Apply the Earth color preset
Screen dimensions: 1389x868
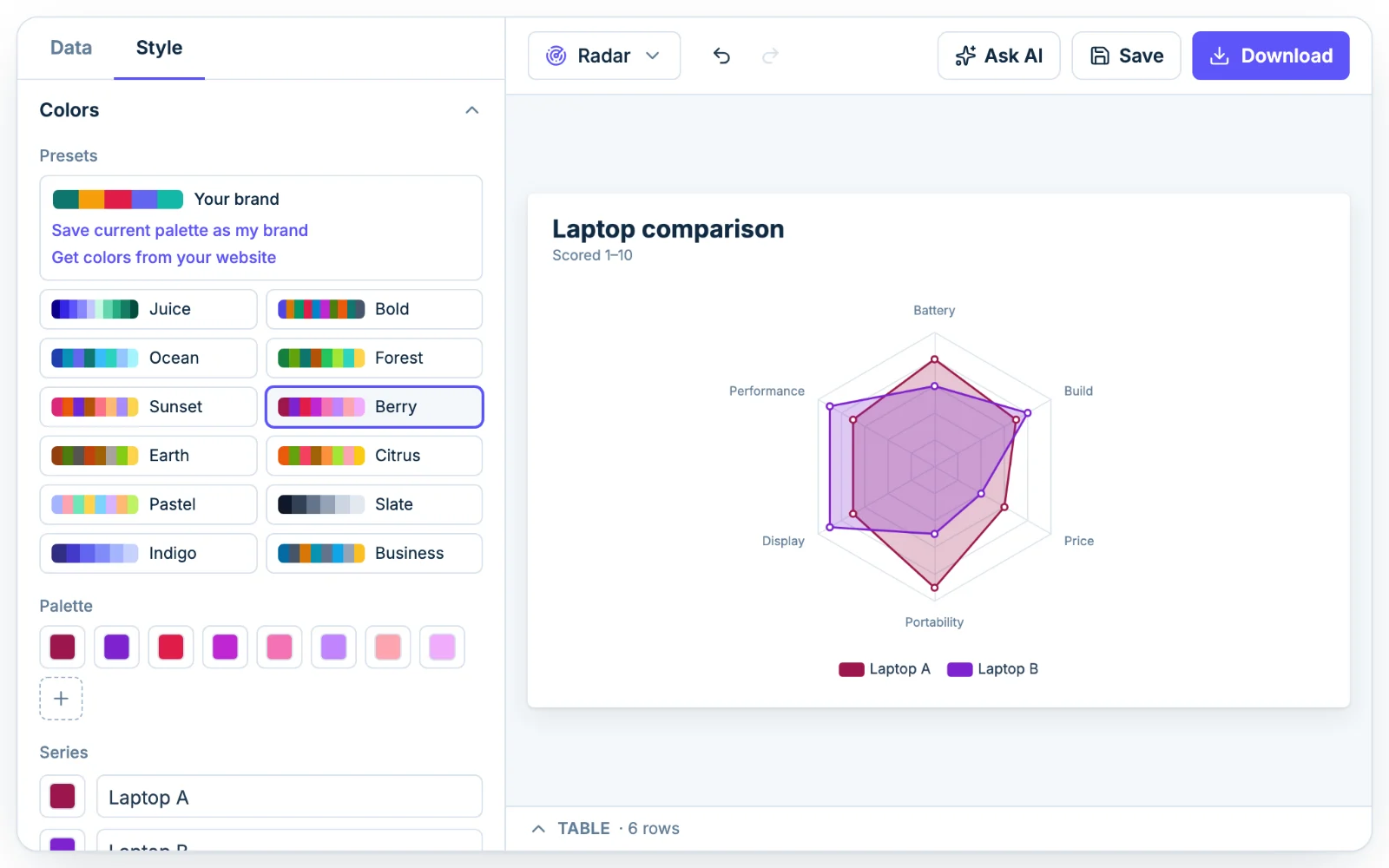point(148,456)
